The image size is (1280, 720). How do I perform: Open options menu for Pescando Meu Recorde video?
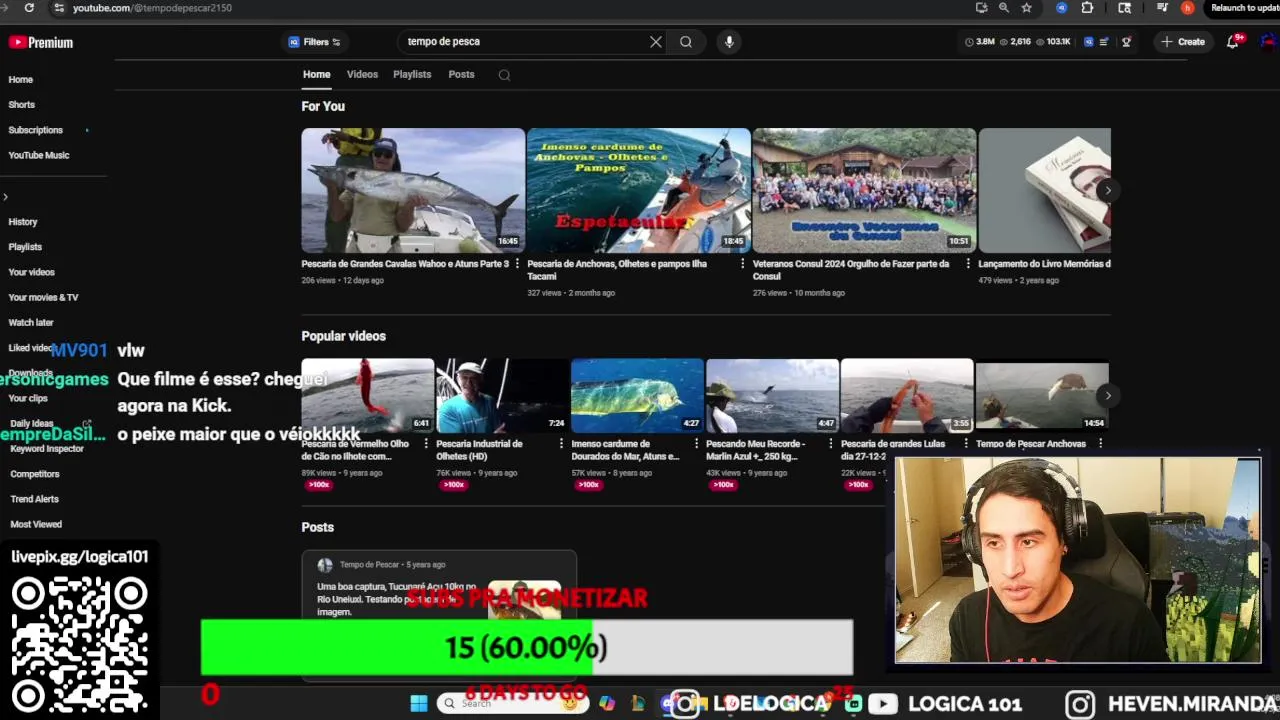click(831, 444)
